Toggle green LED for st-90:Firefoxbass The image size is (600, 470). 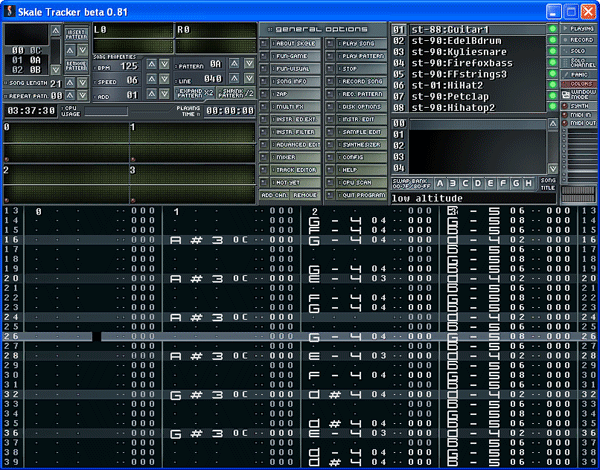(x=552, y=62)
